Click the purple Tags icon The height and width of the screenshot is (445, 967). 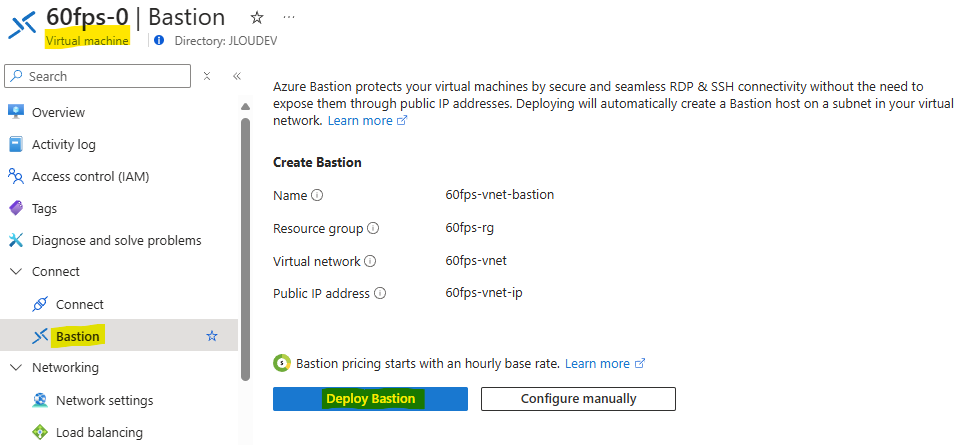pos(16,208)
